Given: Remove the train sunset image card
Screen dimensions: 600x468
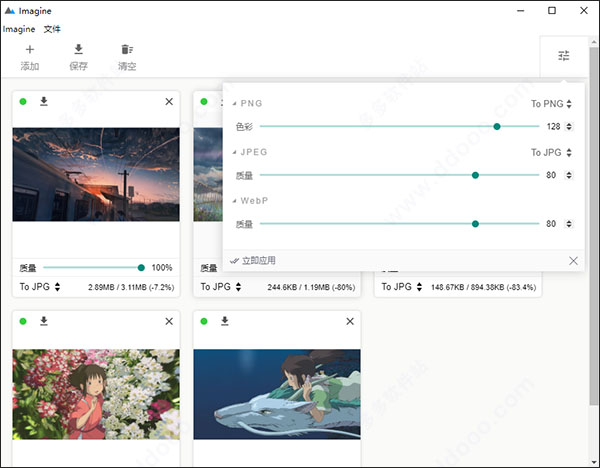Looking at the screenshot, I should click(x=169, y=101).
